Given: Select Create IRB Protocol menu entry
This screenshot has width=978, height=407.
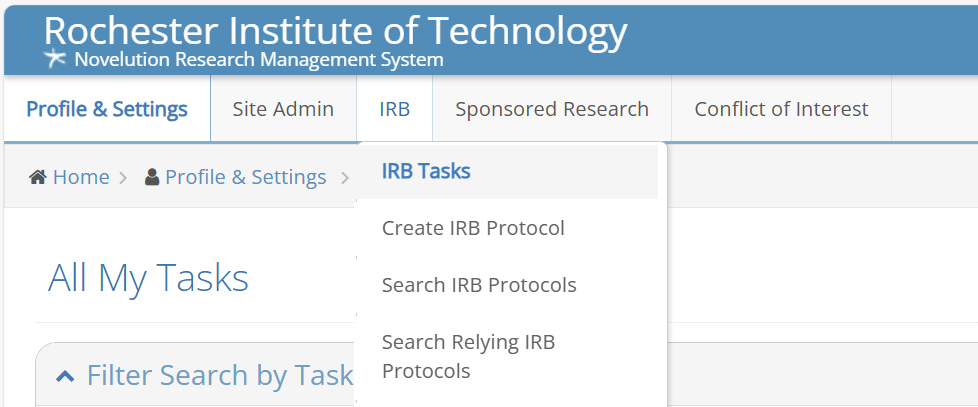Looking at the screenshot, I should pyautogui.click(x=473, y=228).
